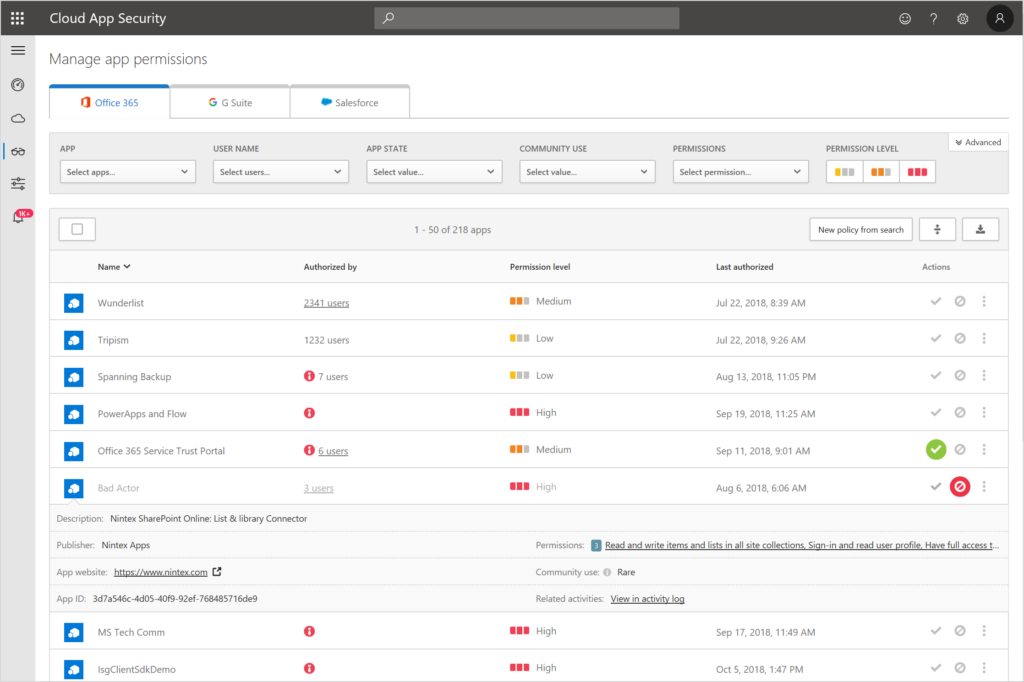Switch to the G Suite tab

click(229, 101)
